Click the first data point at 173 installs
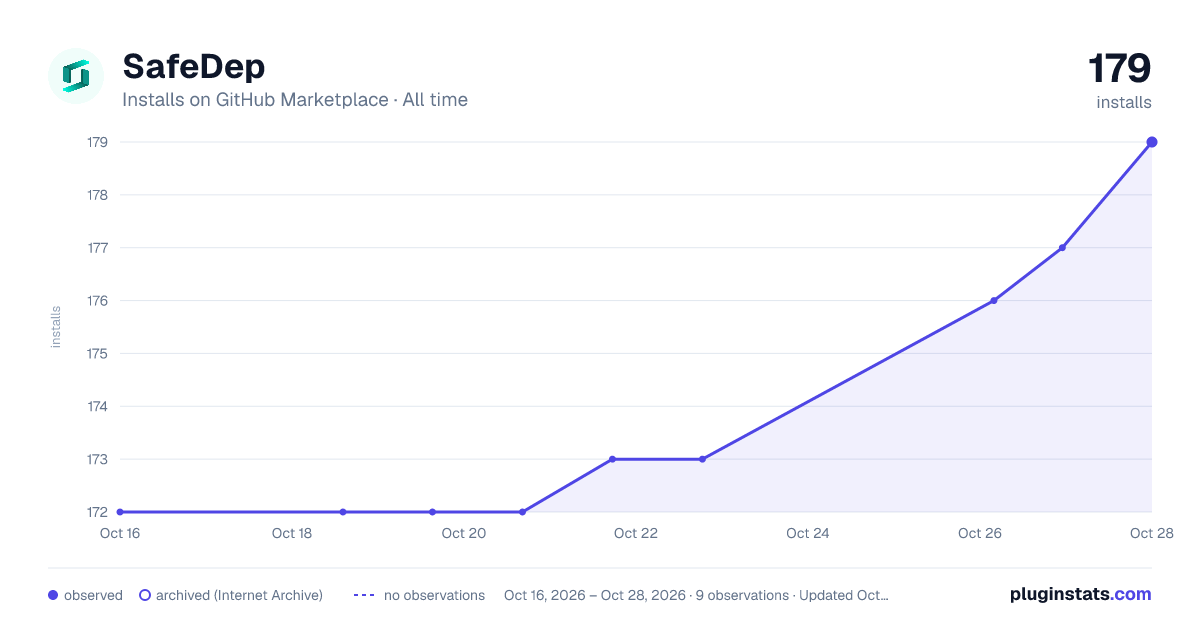The width and height of the screenshot is (1200, 630). click(x=612, y=459)
